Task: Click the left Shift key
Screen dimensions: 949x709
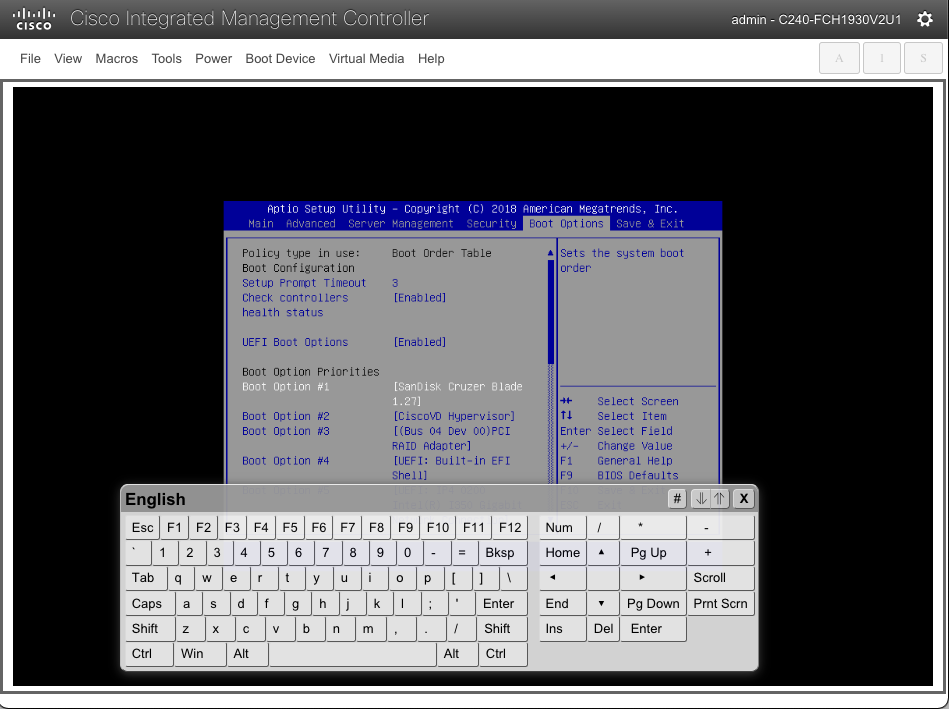Action: (150, 628)
